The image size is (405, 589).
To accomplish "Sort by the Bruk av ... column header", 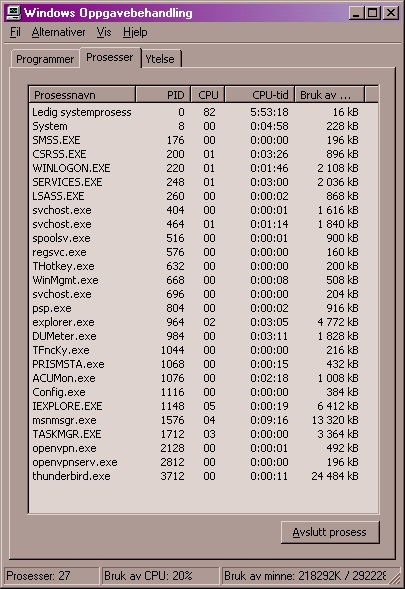I will [x=329, y=95].
